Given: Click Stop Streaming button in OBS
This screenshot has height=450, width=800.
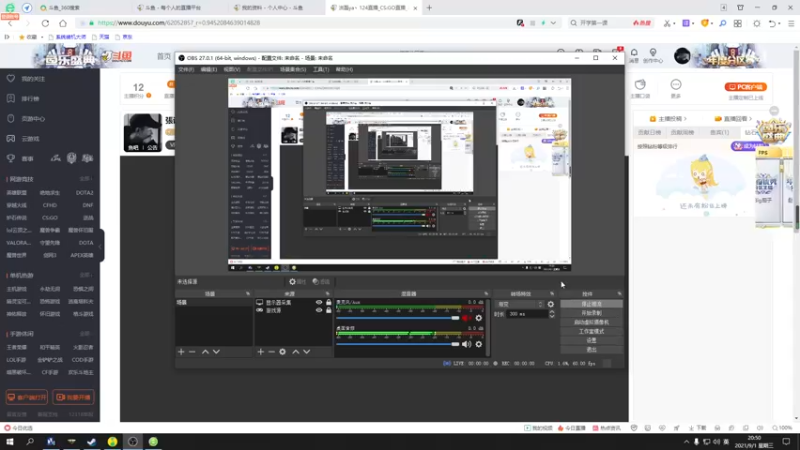Looking at the screenshot, I should 591,304.
